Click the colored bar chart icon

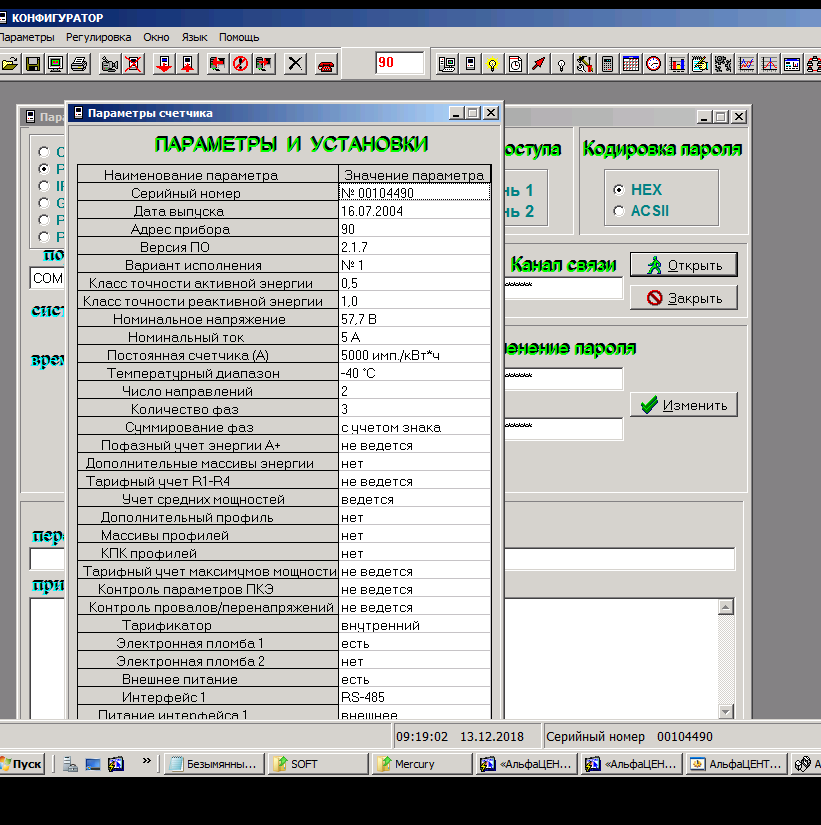pyautogui.click(x=677, y=64)
